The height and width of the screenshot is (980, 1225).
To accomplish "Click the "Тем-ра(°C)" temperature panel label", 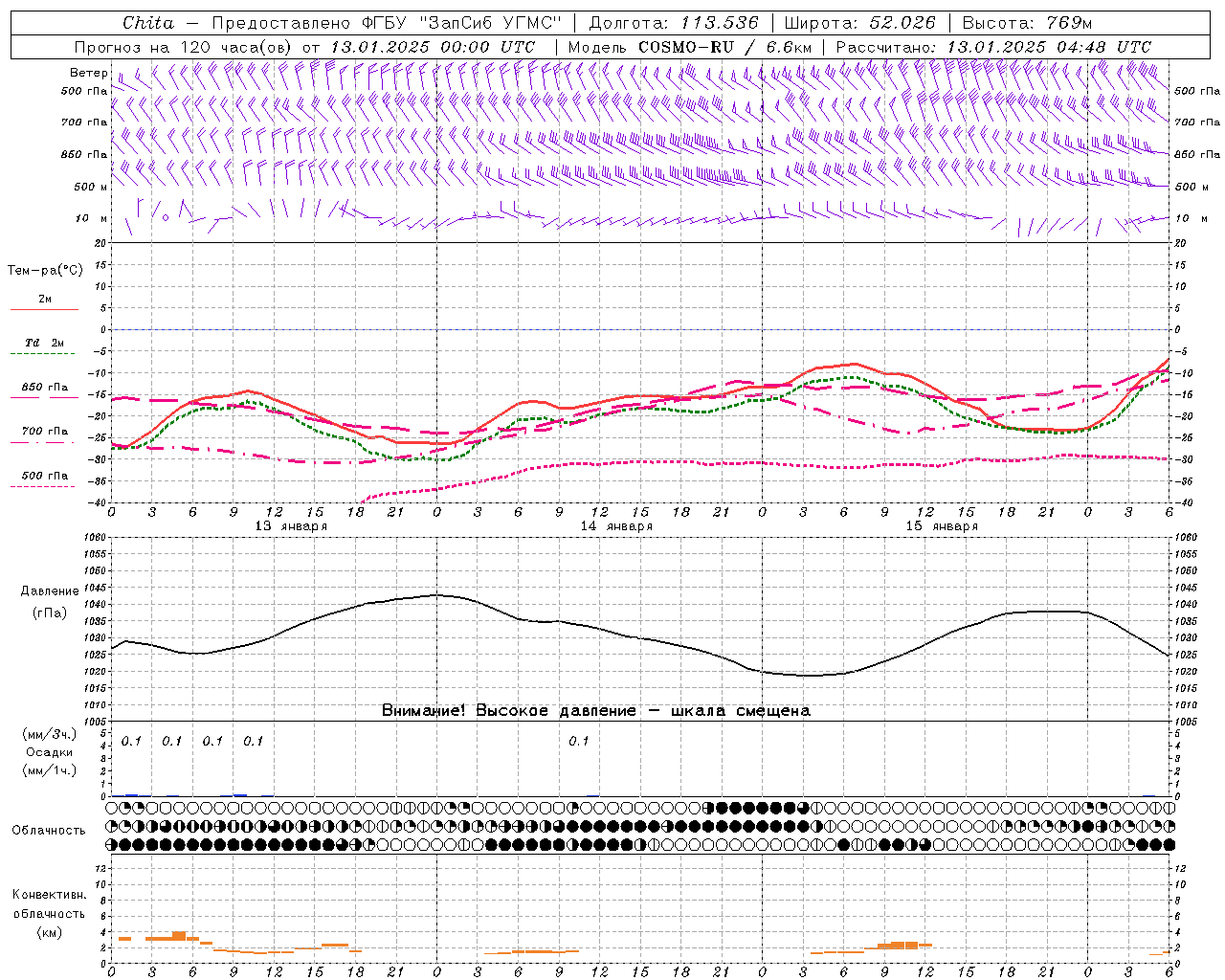I will pos(45,271).
